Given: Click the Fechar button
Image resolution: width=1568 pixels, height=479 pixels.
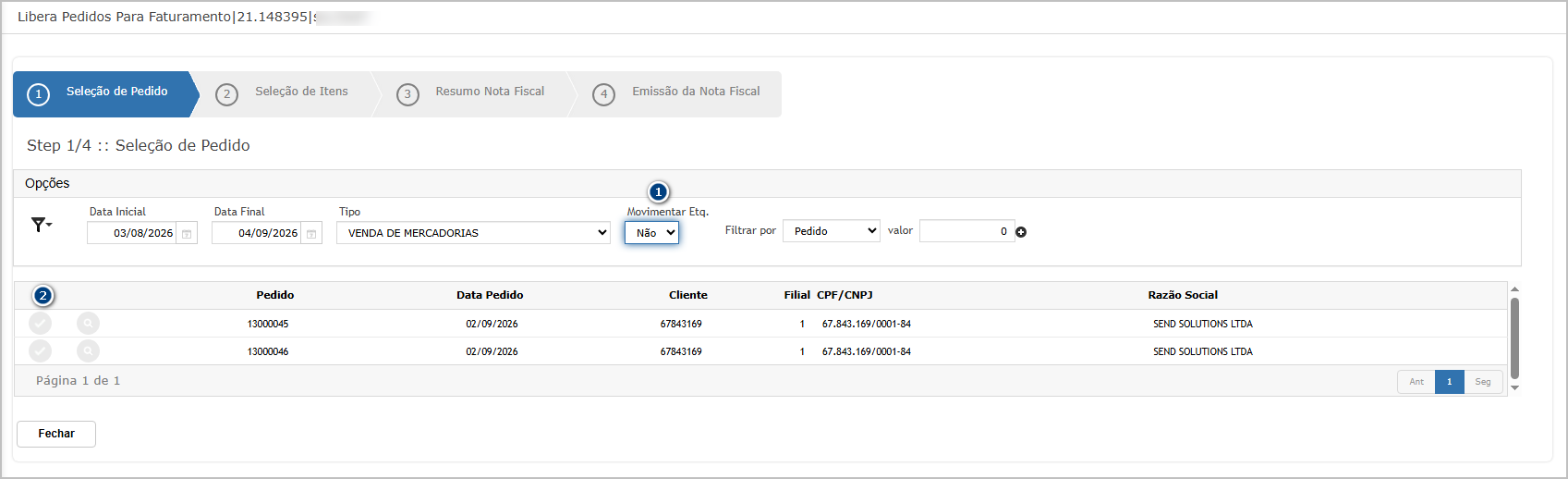Looking at the screenshot, I should click(56, 434).
